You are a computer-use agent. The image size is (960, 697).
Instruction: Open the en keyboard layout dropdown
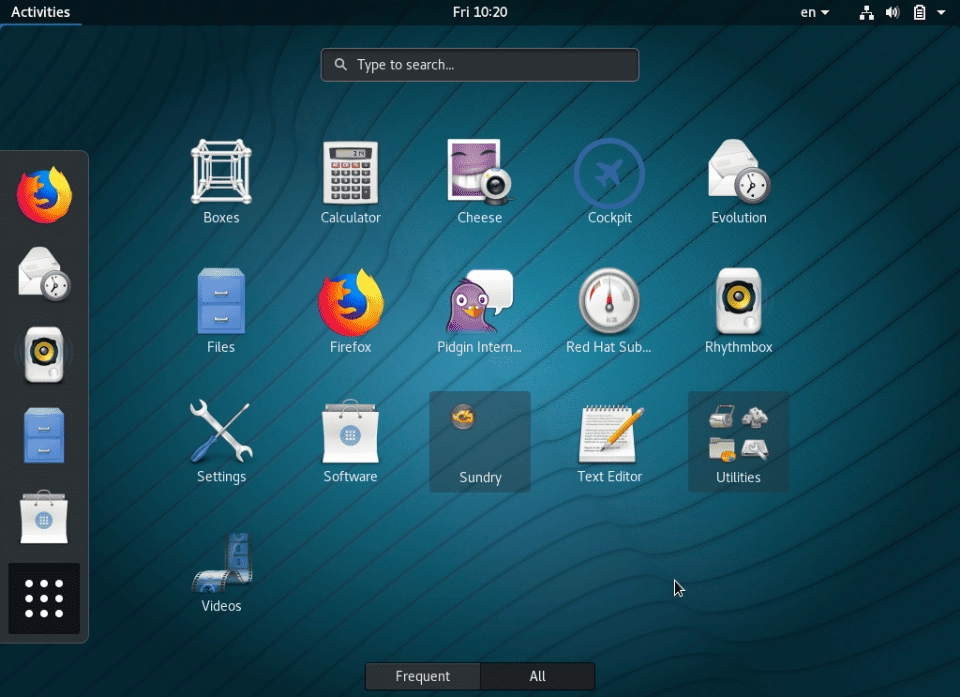pyautogui.click(x=814, y=12)
